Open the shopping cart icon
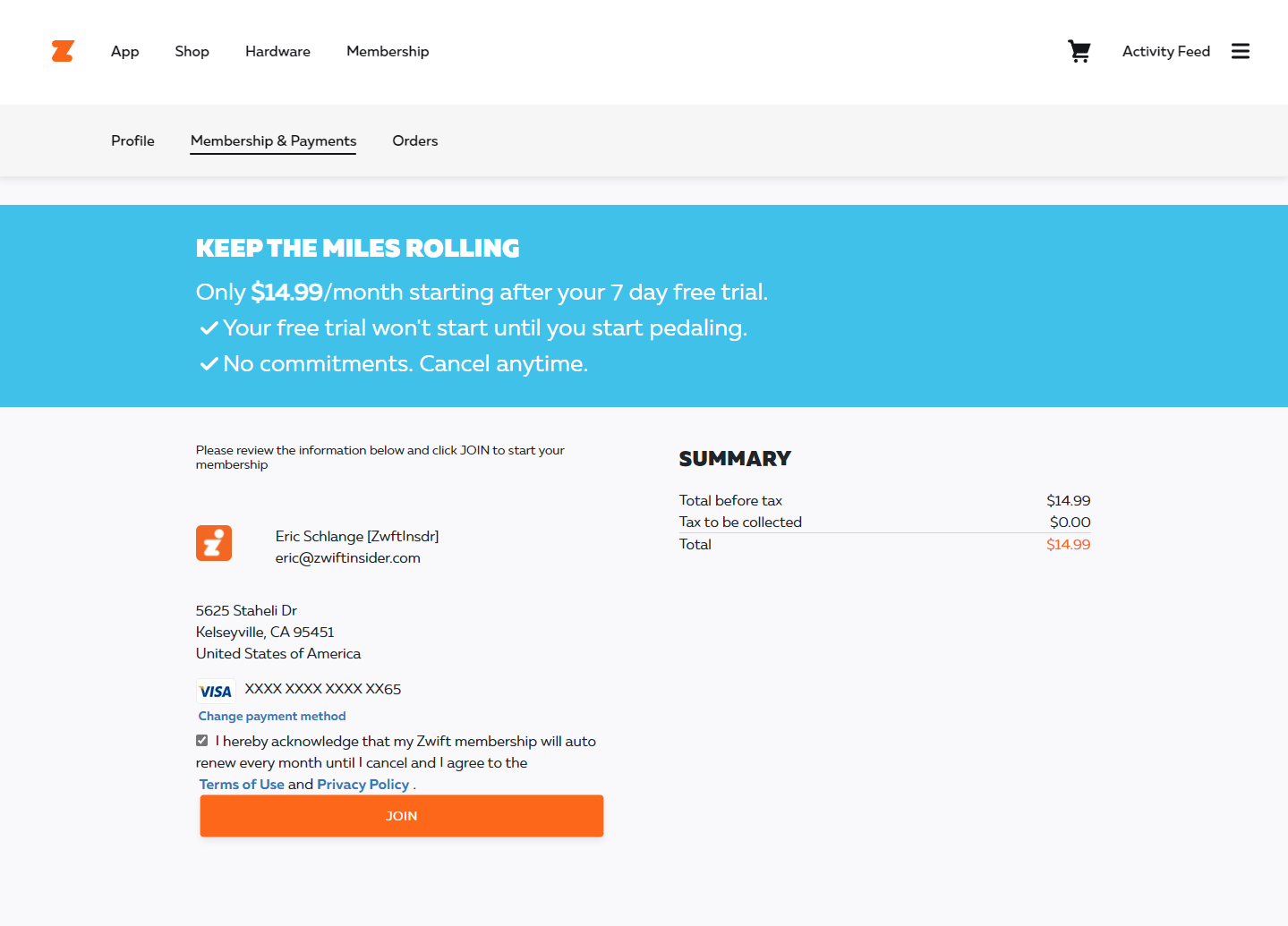 [1079, 51]
